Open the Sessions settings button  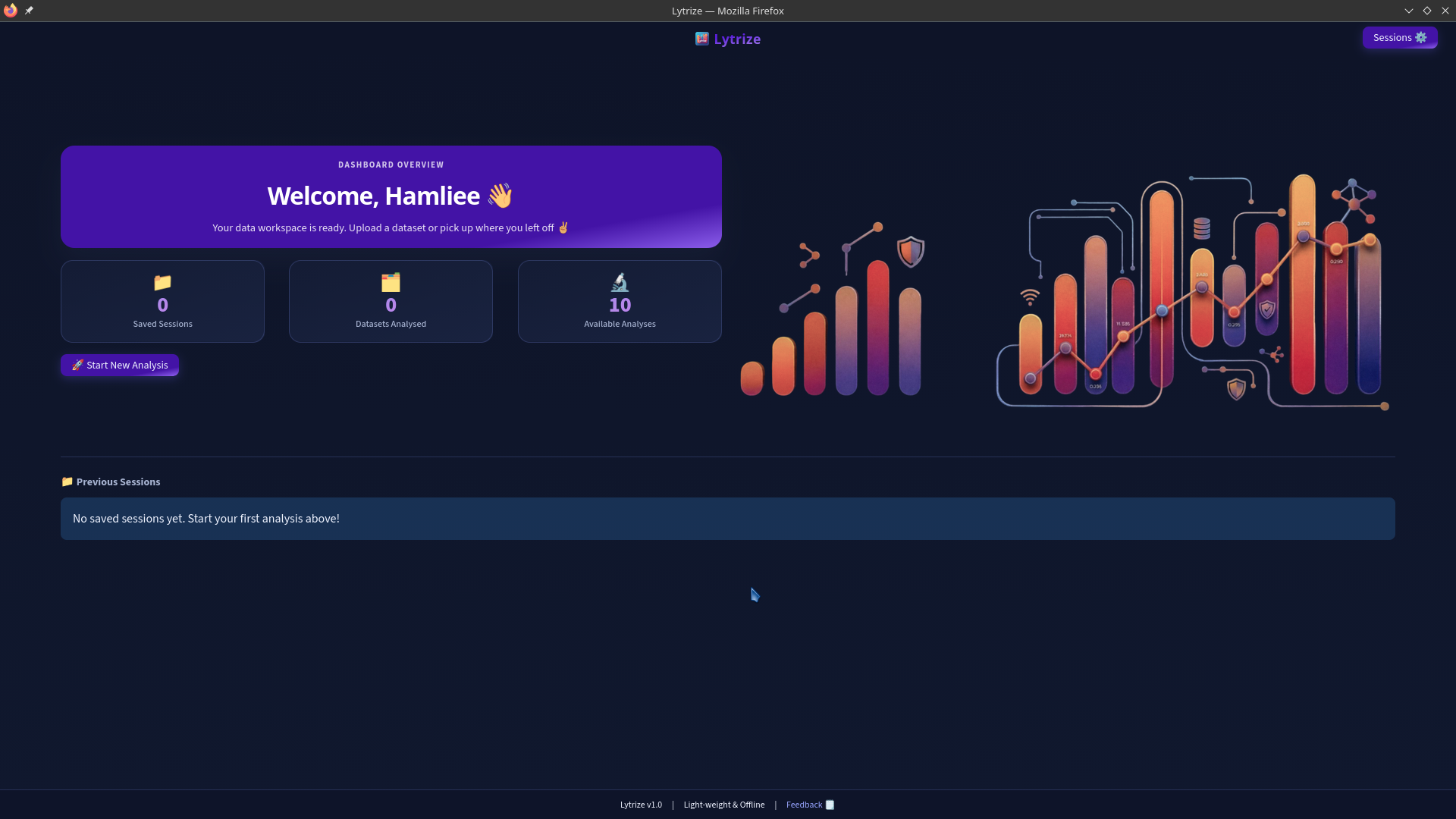(1399, 38)
